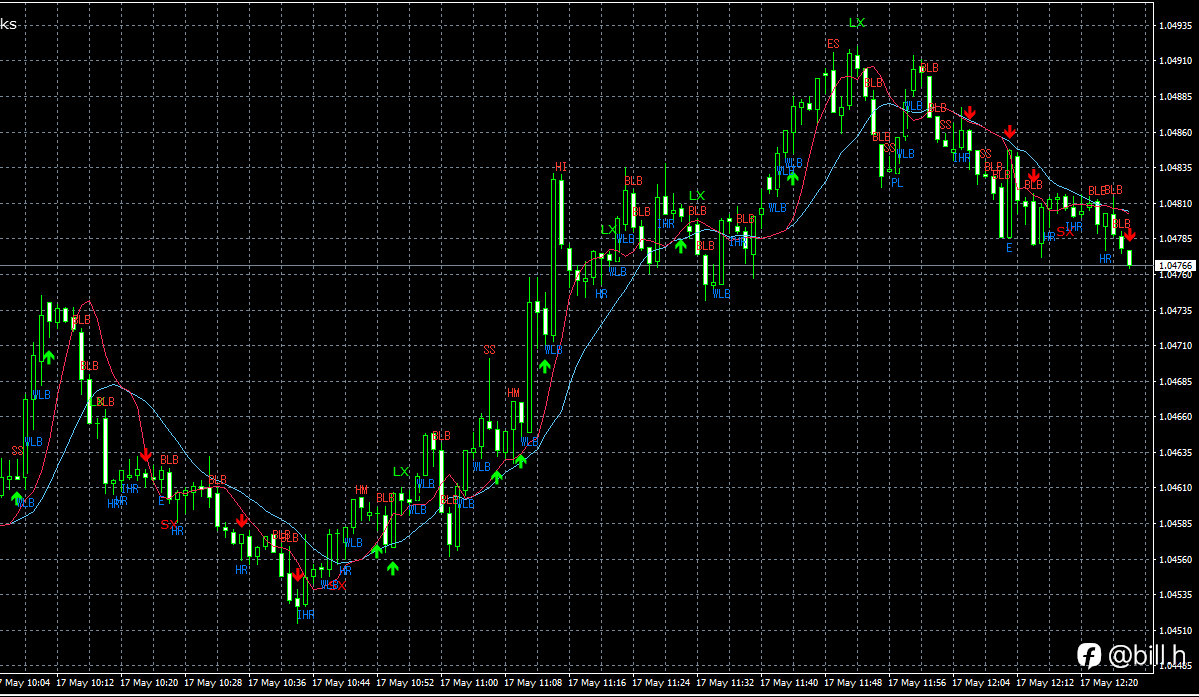Click the horizontal current price line
This screenshot has height=697, width=1199.
[x=577, y=266]
